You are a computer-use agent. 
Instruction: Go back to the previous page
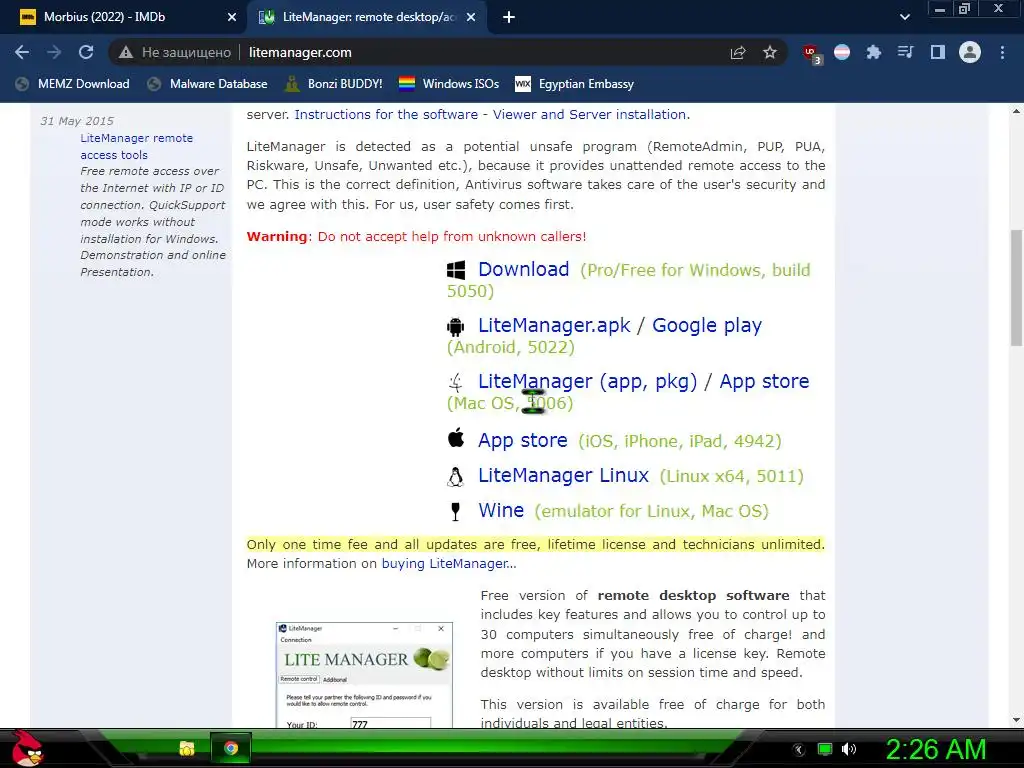pyautogui.click(x=22, y=52)
